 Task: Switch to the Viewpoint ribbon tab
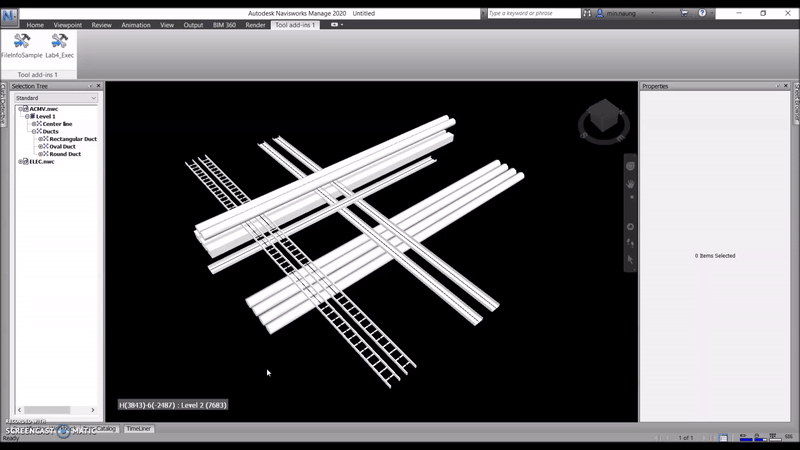(68, 25)
